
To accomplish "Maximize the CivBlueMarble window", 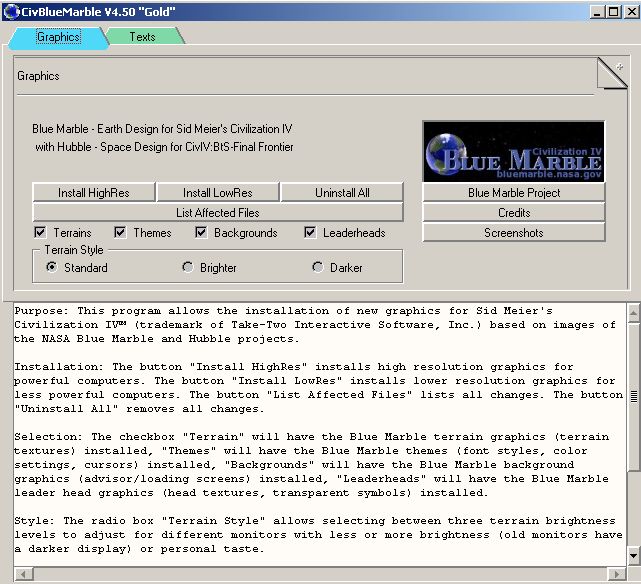I will click(x=613, y=12).
